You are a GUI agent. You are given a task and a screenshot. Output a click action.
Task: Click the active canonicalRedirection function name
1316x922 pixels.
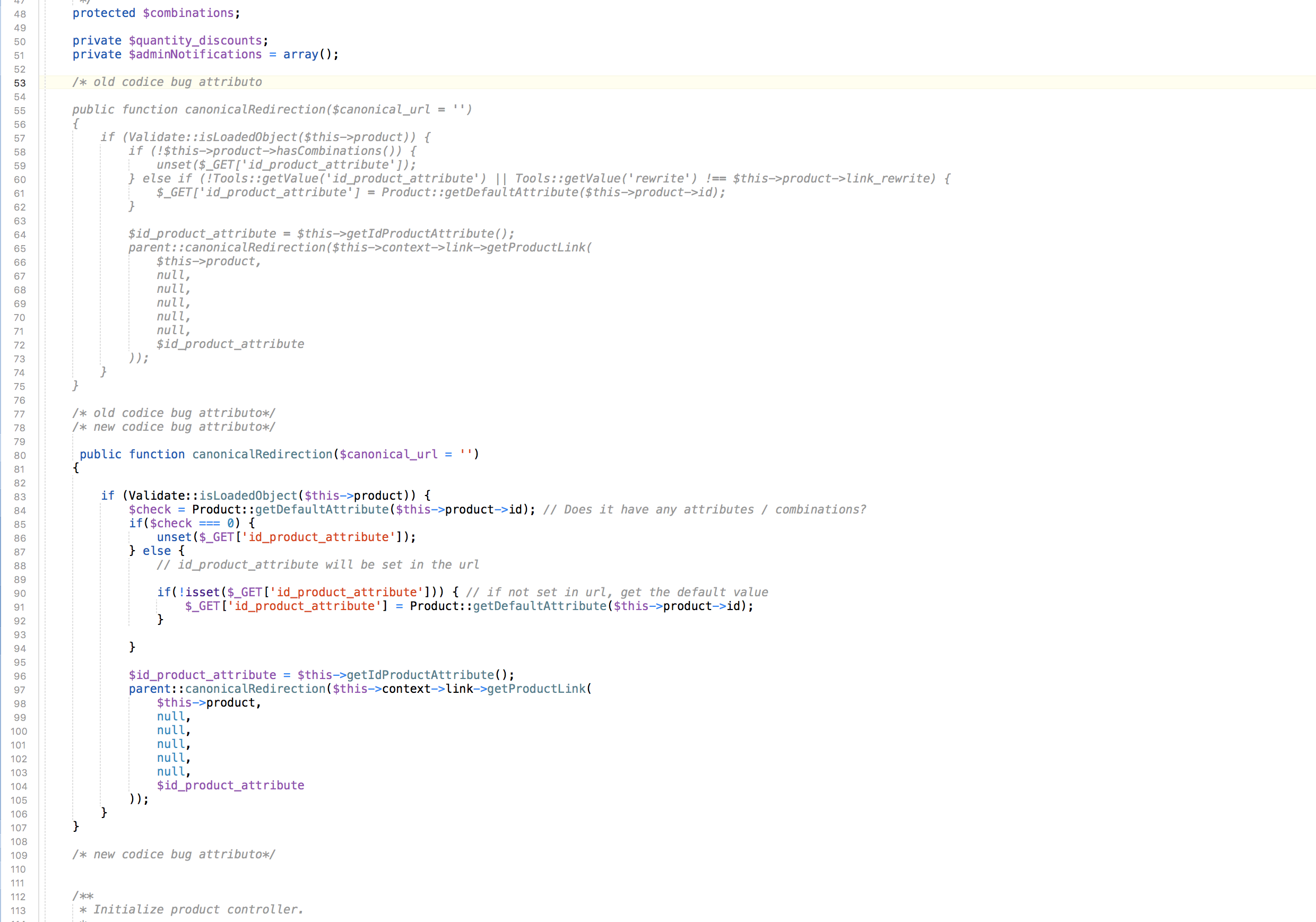tap(262, 455)
